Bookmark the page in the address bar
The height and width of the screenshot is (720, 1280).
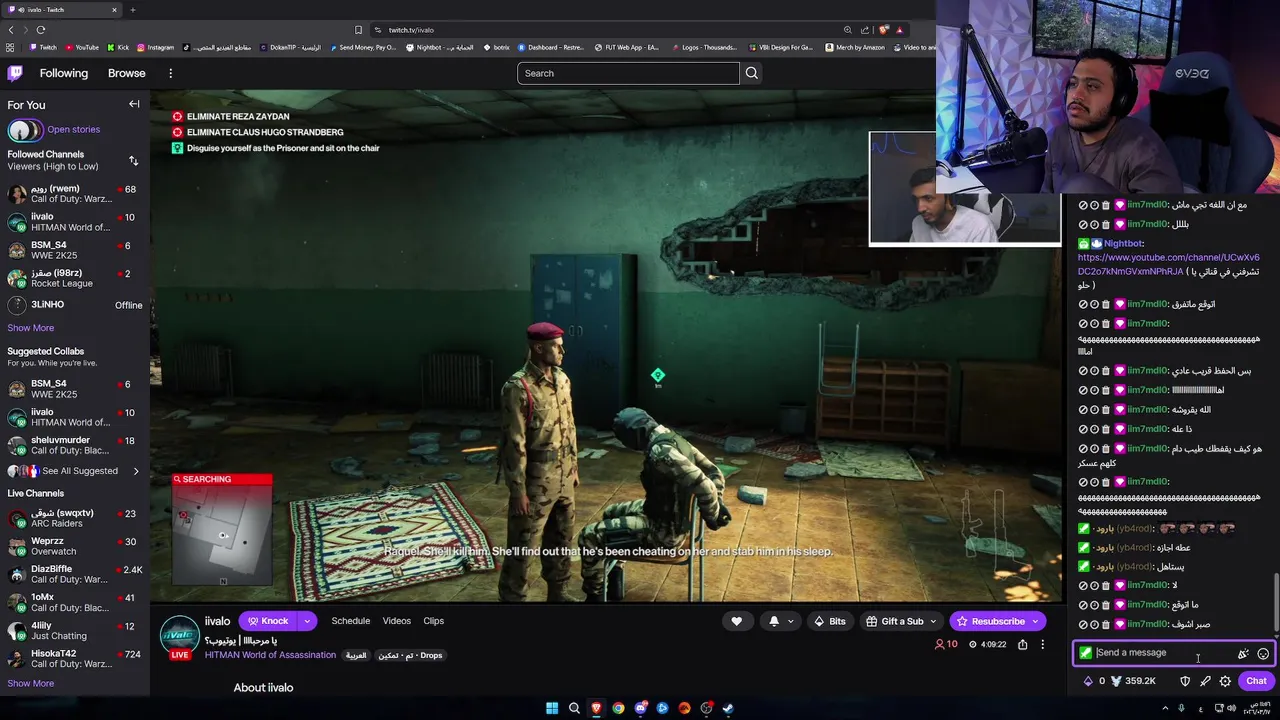pyautogui.click(x=358, y=30)
